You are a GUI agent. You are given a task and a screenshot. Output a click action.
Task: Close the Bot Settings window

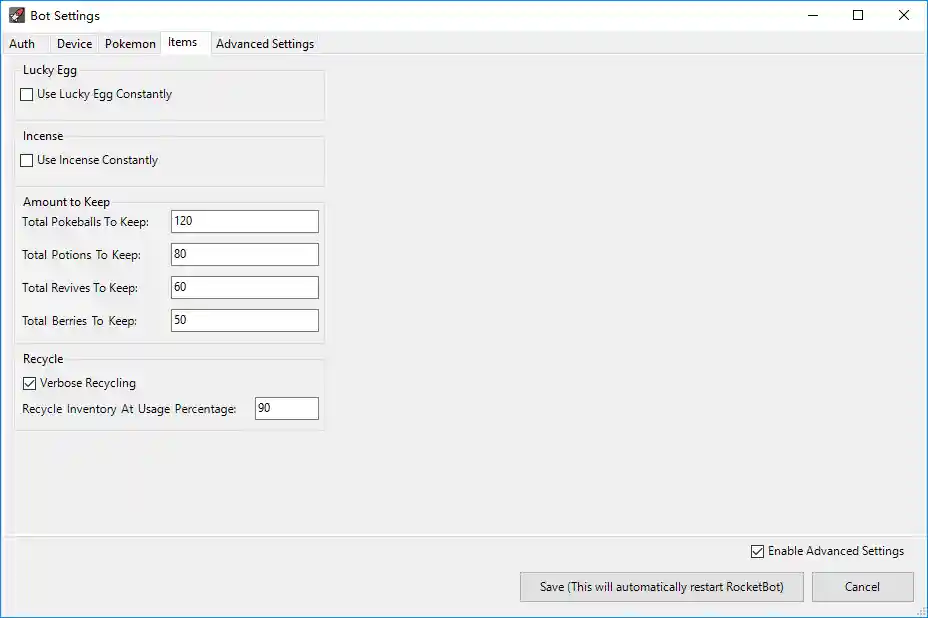904,15
